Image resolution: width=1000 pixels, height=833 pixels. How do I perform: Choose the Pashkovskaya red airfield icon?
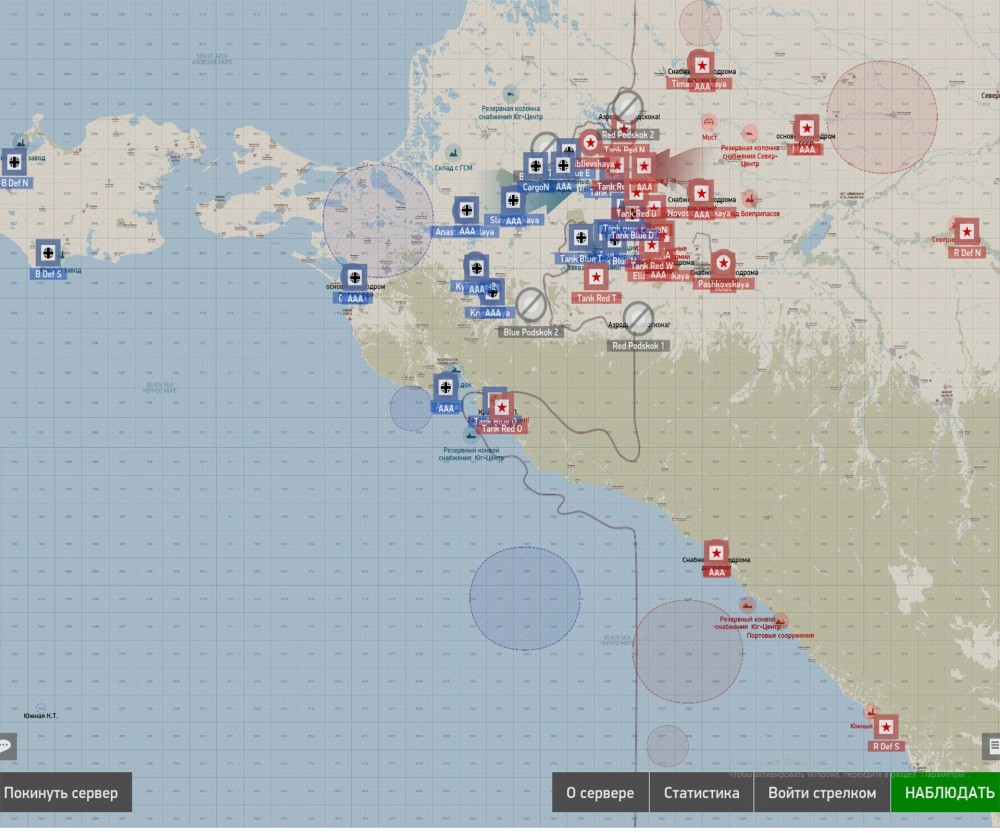click(x=723, y=263)
